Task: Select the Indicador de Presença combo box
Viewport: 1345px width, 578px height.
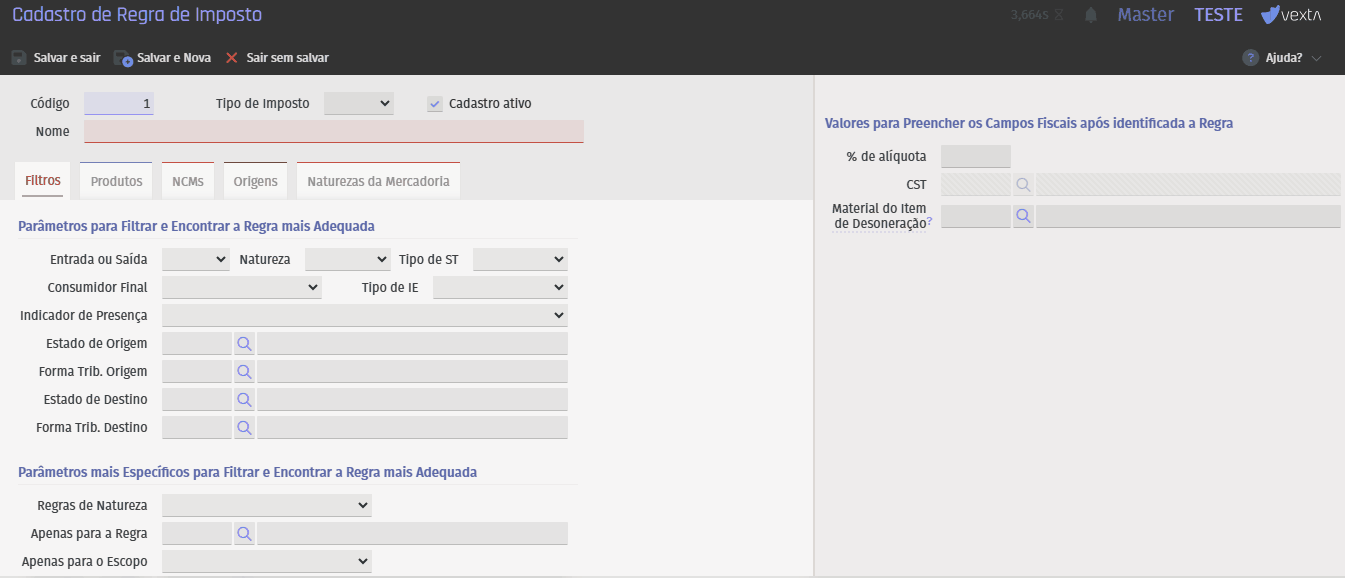Action: coord(364,316)
